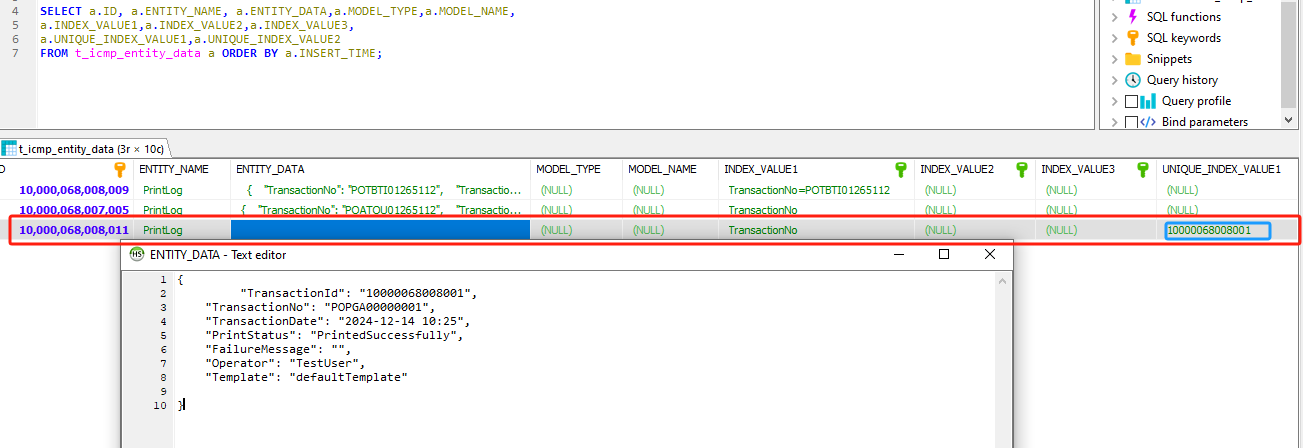The width and height of the screenshot is (1303, 448).
Task: Select ID cell 10,000,068,007,005
Action: [74, 210]
